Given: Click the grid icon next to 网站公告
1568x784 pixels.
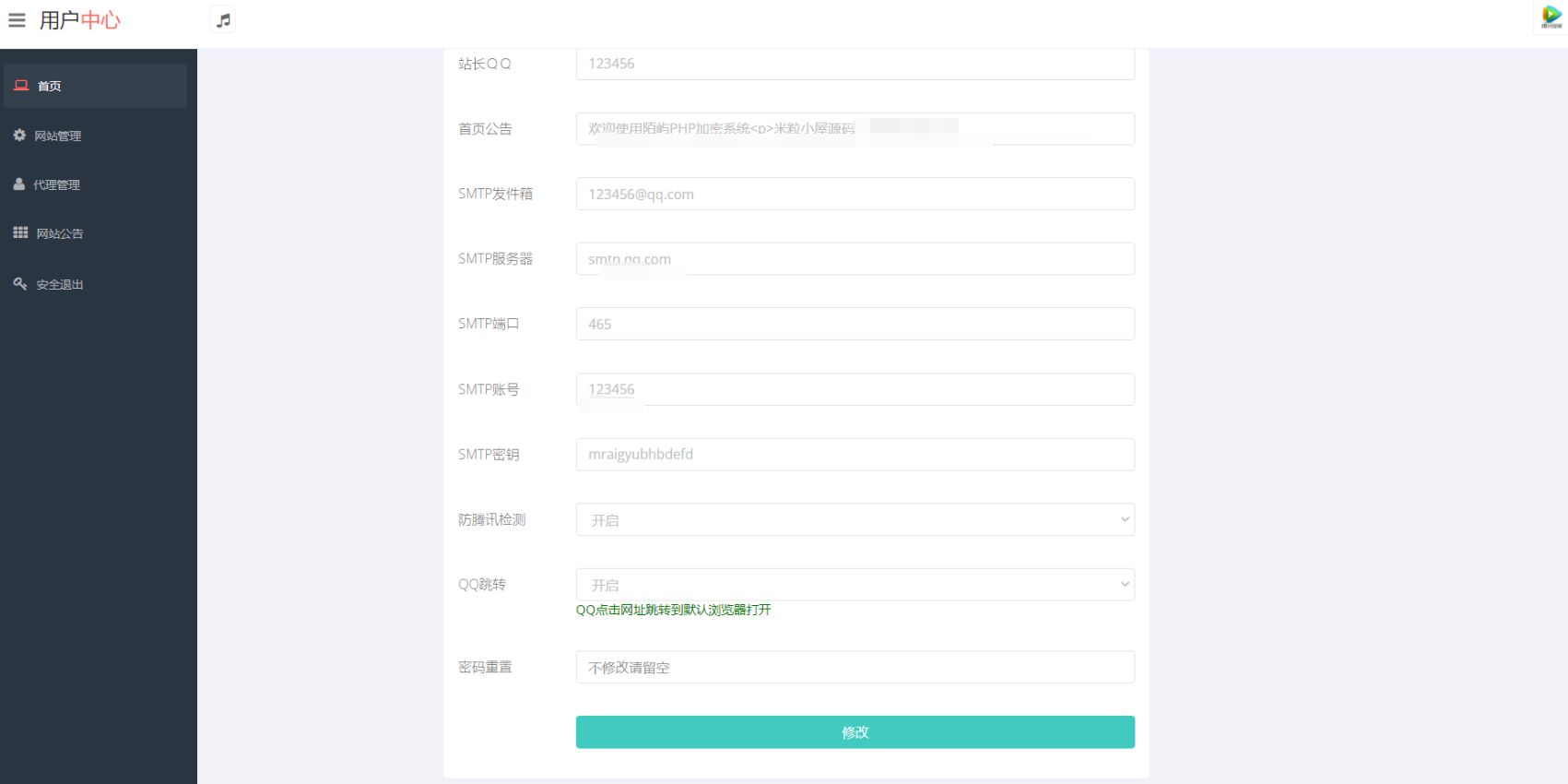Looking at the screenshot, I should pos(20,232).
